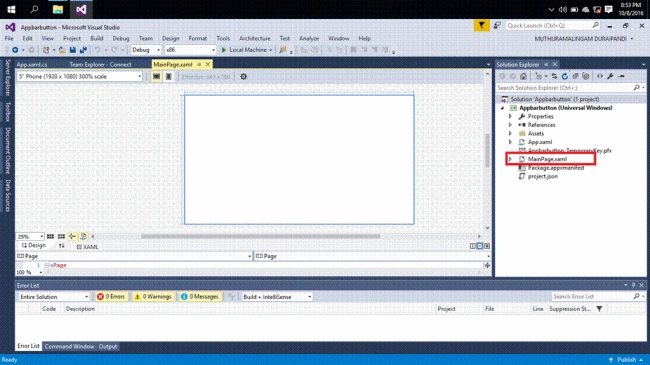
Task: Click the Solution Explorer Home icon
Action: coord(524,76)
